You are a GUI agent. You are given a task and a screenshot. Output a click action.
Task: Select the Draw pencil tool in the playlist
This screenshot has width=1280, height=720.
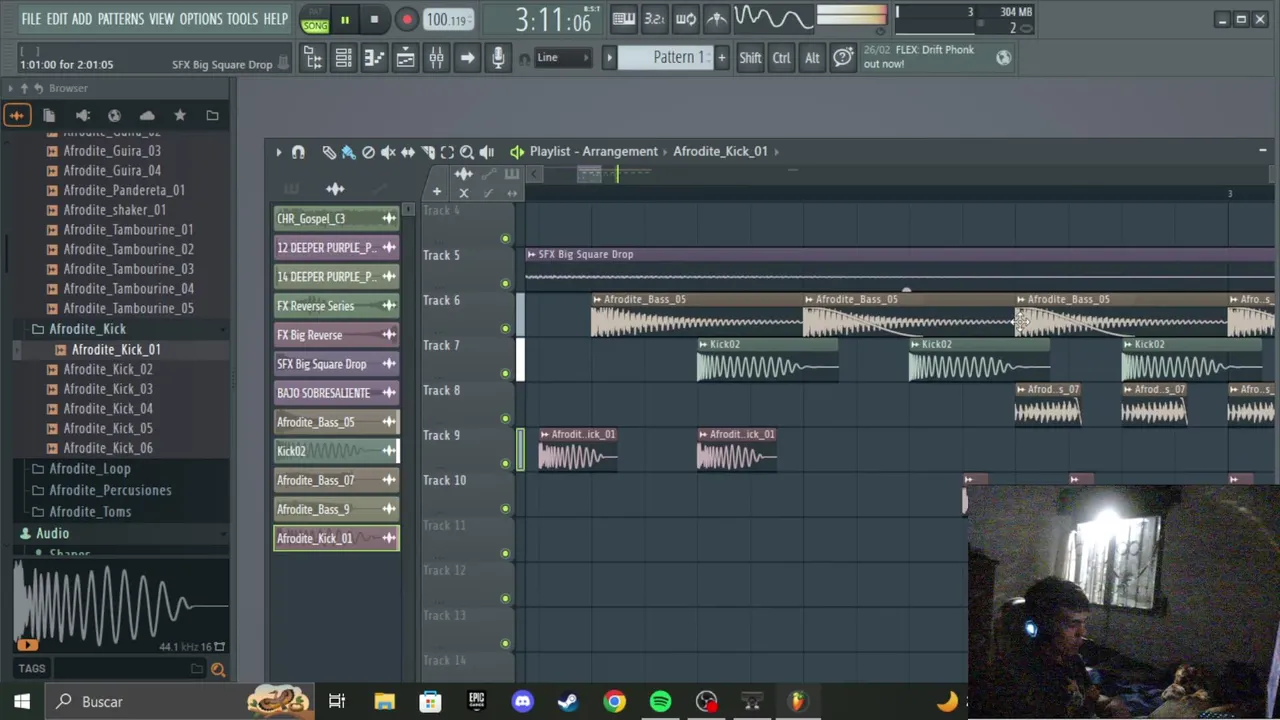[x=329, y=152]
